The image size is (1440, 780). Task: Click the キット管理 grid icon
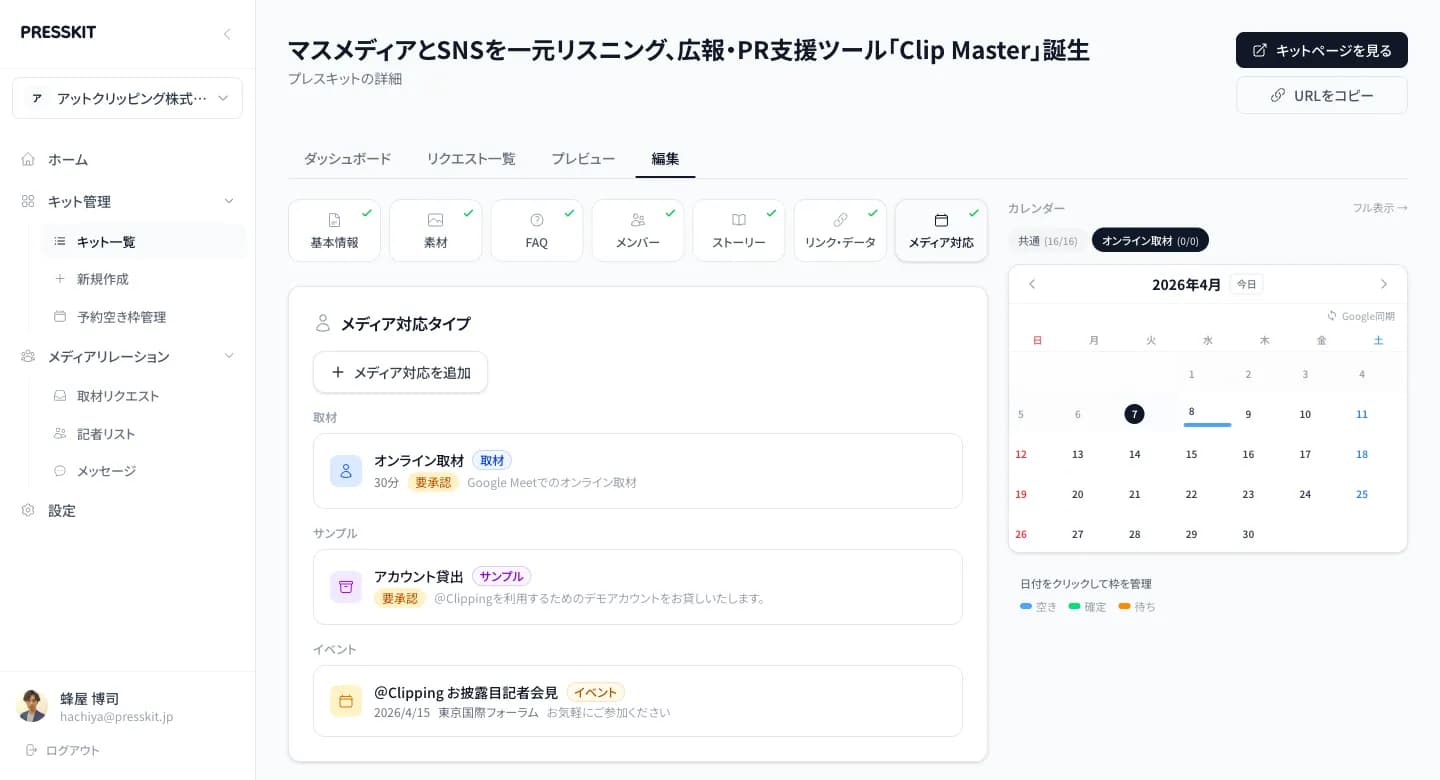[28, 201]
